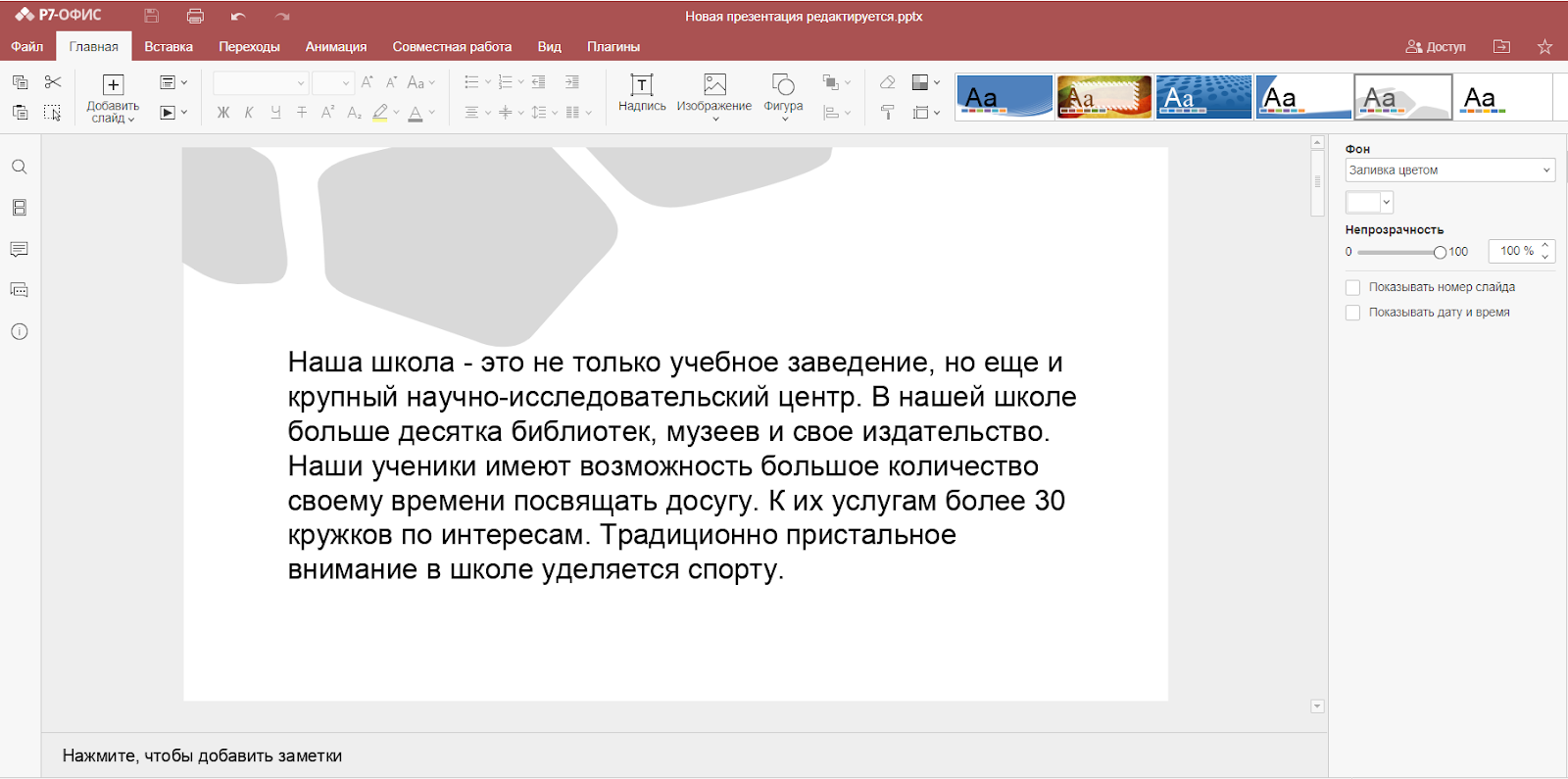Viewport: 1568px width, 779px height.
Task: Click the Subscript button
Action: 354,113
